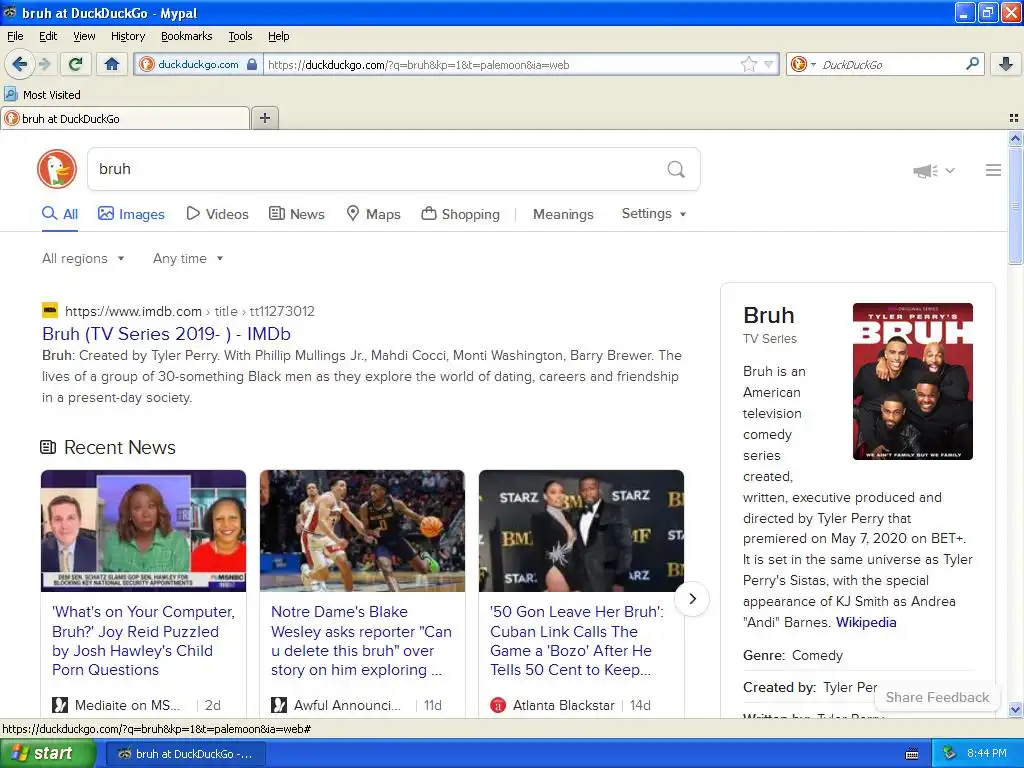Open the Help menu
1024x768 pixels.
[278, 36]
